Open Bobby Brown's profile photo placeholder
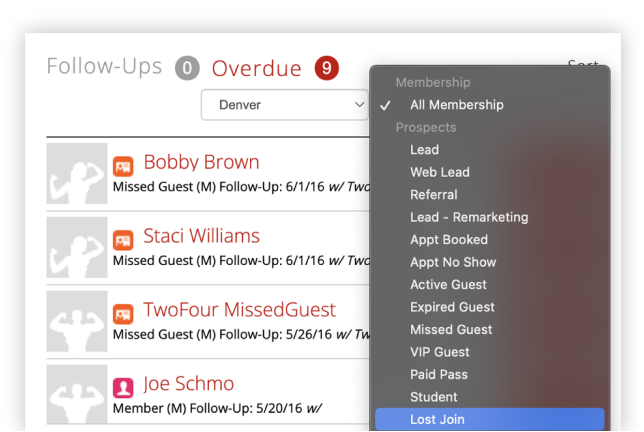 click(77, 173)
